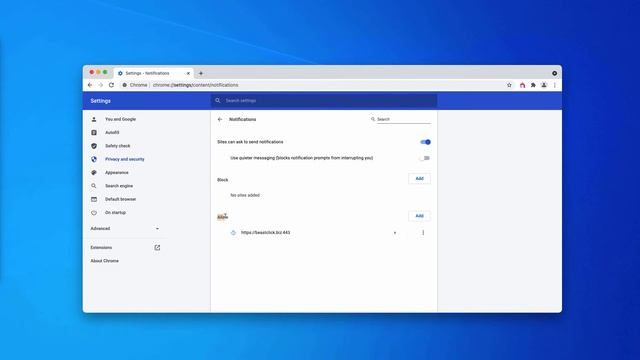Expand the beastclick.biz site entry arrow

(x=395, y=233)
